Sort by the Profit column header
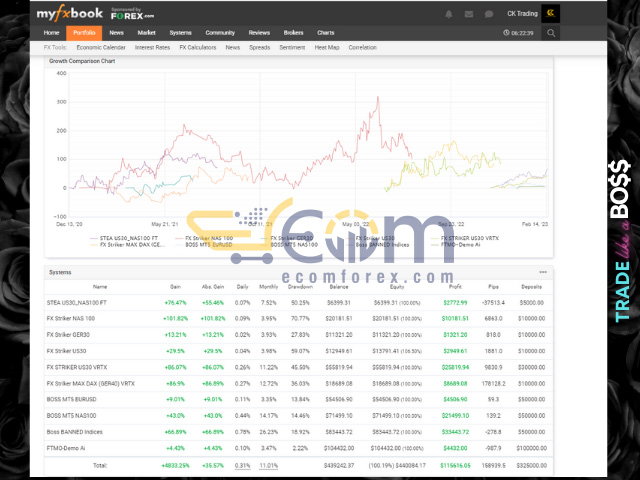Image resolution: width=640 pixels, height=480 pixels. [455, 287]
